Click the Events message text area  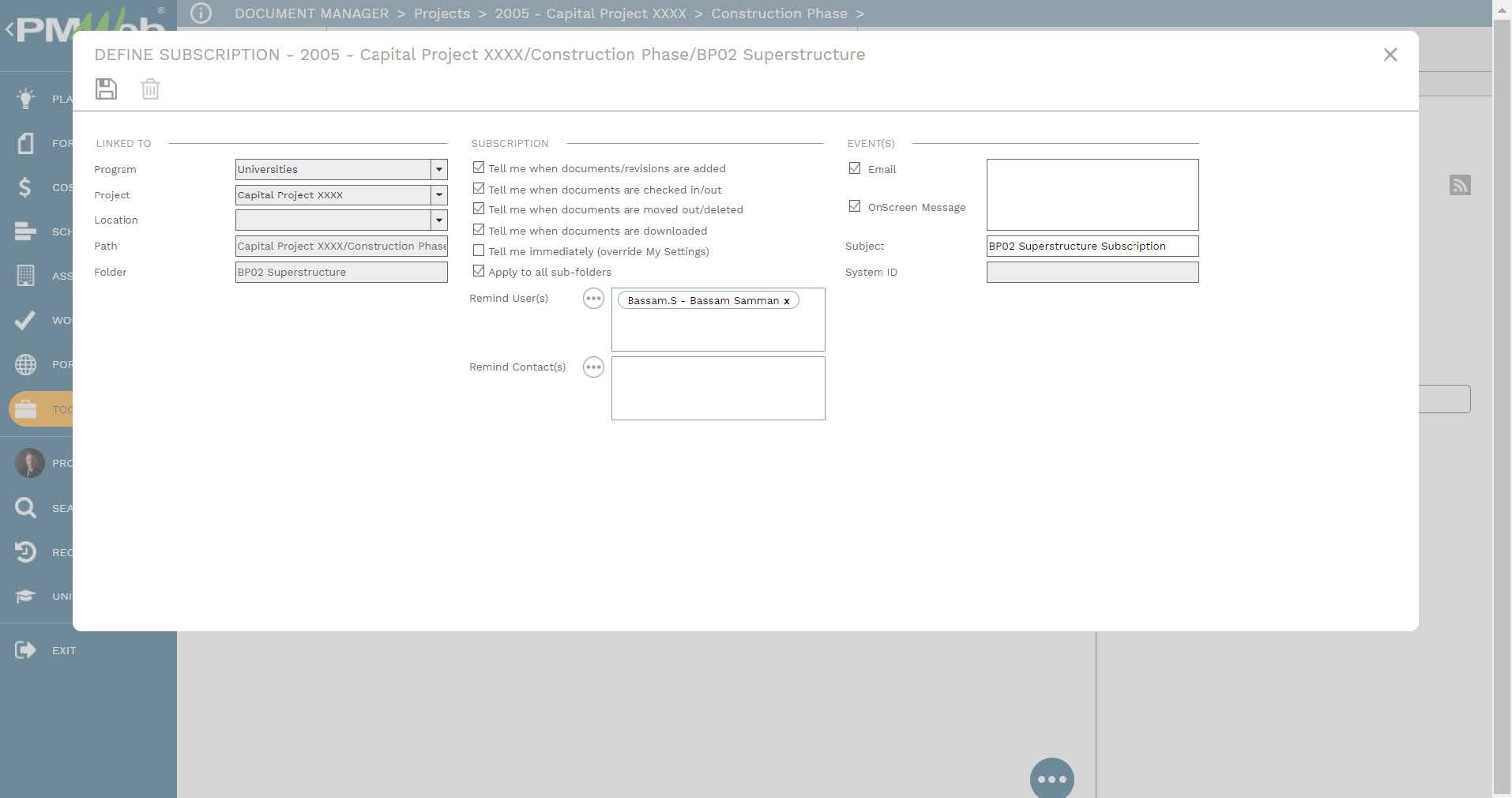[1093, 194]
